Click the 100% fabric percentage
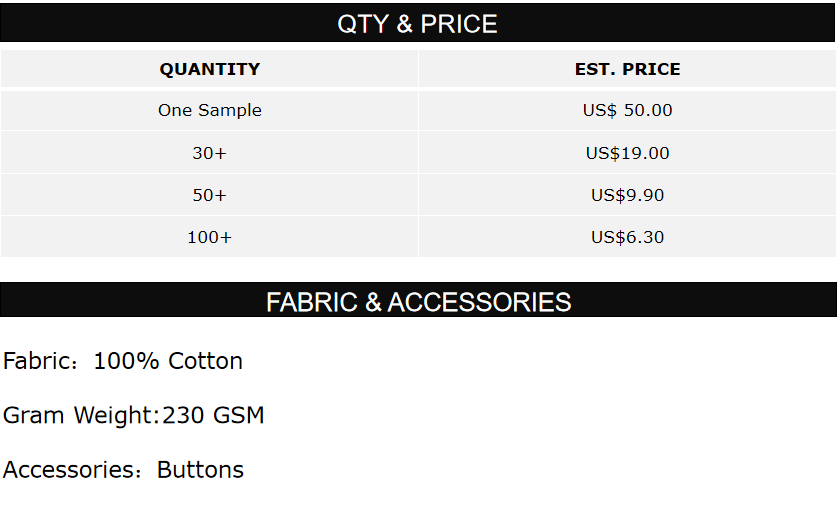This screenshot has height=510, width=840. pos(126,361)
